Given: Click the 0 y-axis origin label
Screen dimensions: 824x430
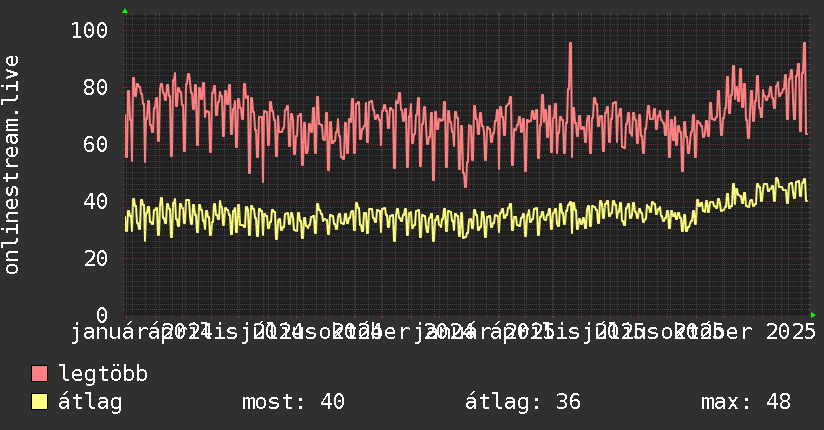Looking at the screenshot, I should tap(102, 315).
